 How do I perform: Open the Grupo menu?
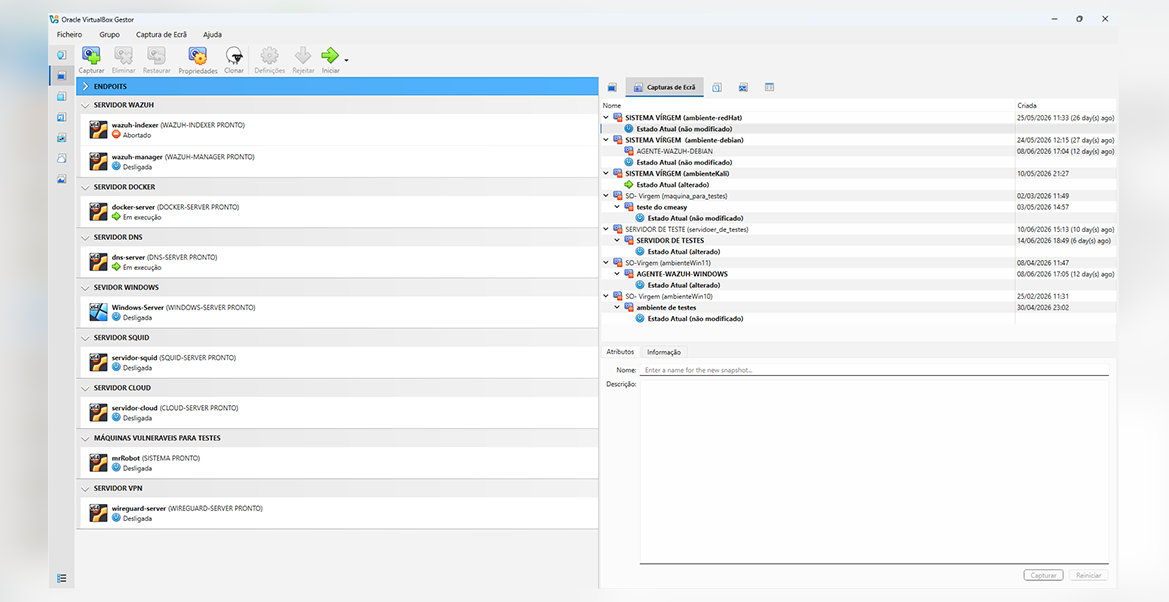pos(109,34)
